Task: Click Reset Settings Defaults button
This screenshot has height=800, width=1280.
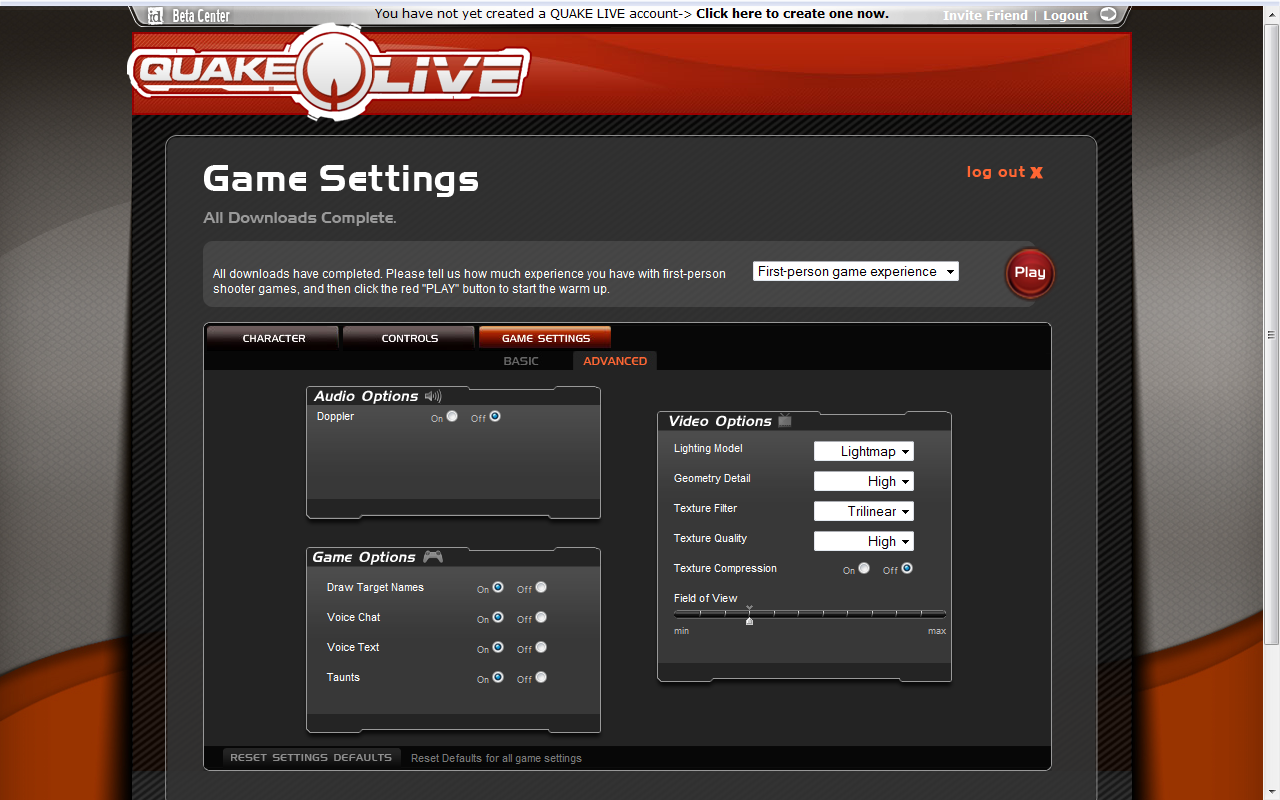Action: tap(311, 757)
